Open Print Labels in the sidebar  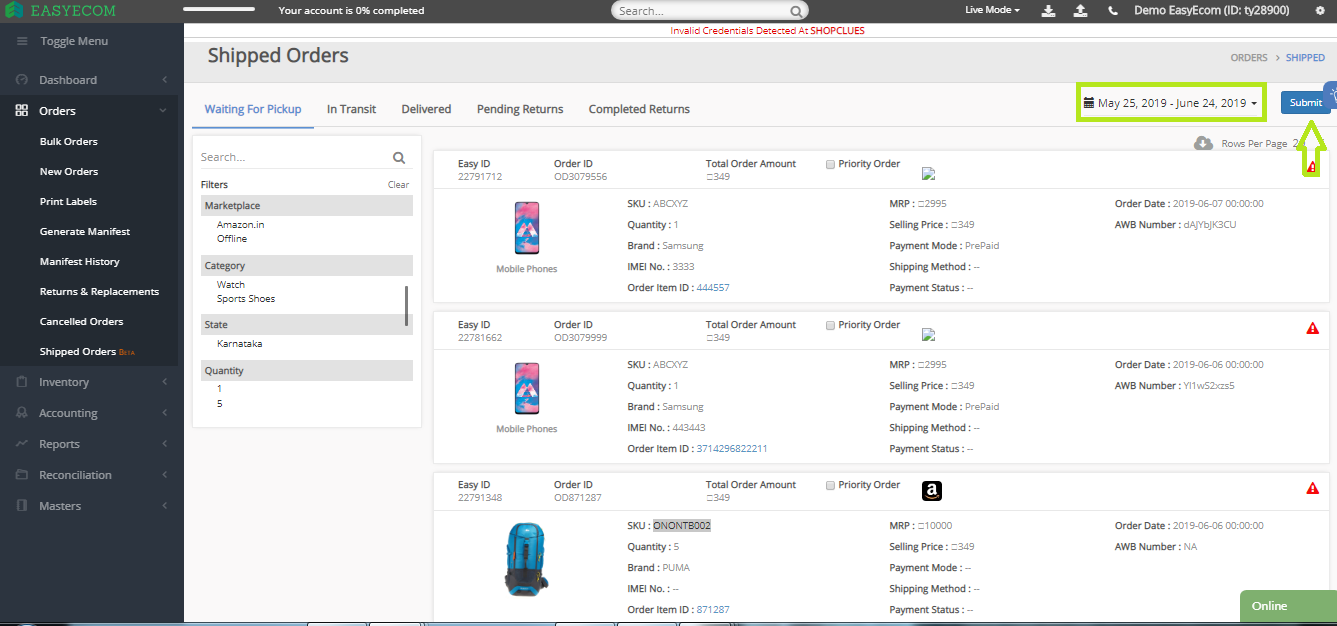click(x=68, y=201)
